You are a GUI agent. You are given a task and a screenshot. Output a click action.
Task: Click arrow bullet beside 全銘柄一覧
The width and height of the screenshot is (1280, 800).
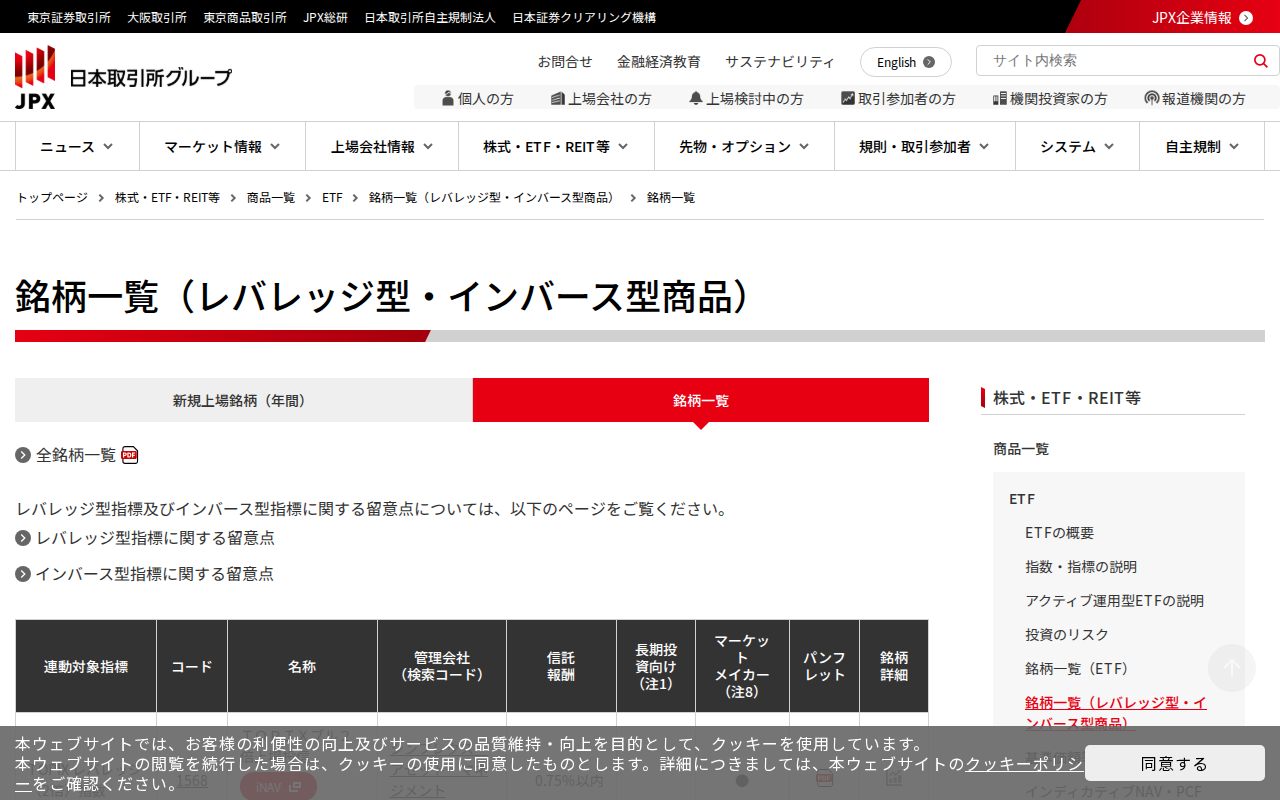coord(23,455)
